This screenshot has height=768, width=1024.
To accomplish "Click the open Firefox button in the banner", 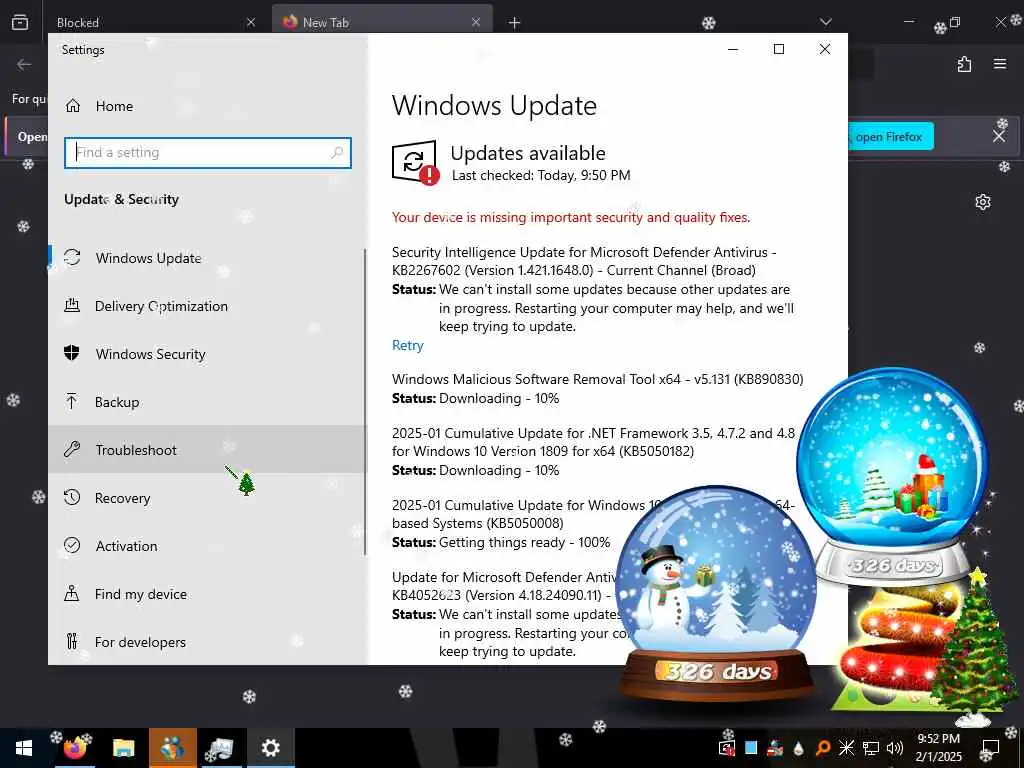I will [890, 136].
